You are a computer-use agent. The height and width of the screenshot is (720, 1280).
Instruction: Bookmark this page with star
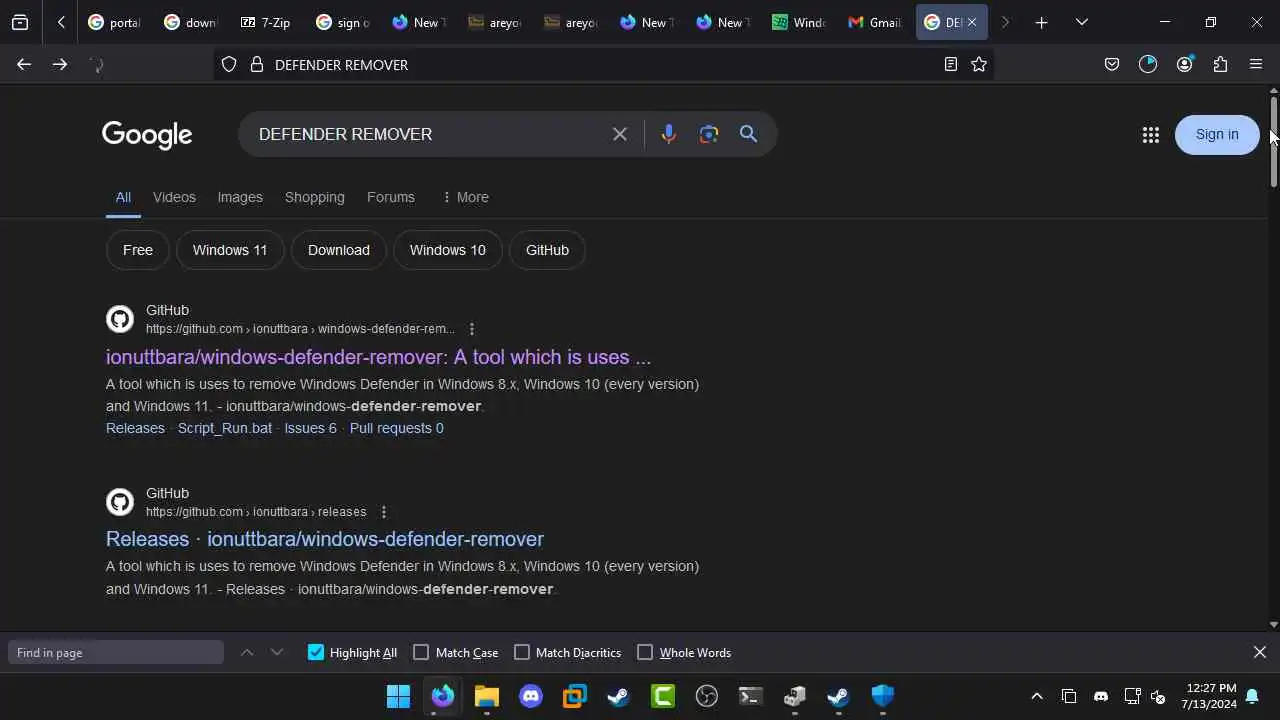point(979,65)
